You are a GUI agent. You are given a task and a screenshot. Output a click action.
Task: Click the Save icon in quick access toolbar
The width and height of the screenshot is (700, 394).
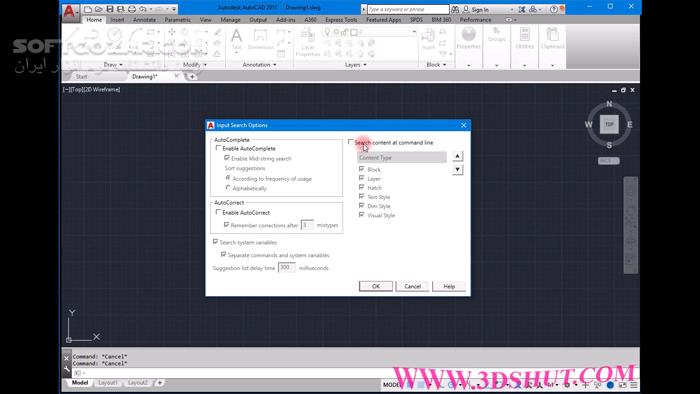[110, 9]
